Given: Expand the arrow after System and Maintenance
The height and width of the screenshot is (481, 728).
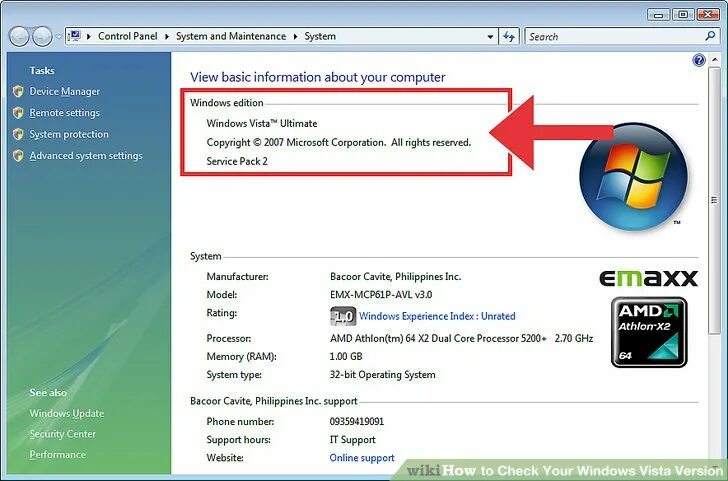Looking at the screenshot, I should tap(295, 36).
